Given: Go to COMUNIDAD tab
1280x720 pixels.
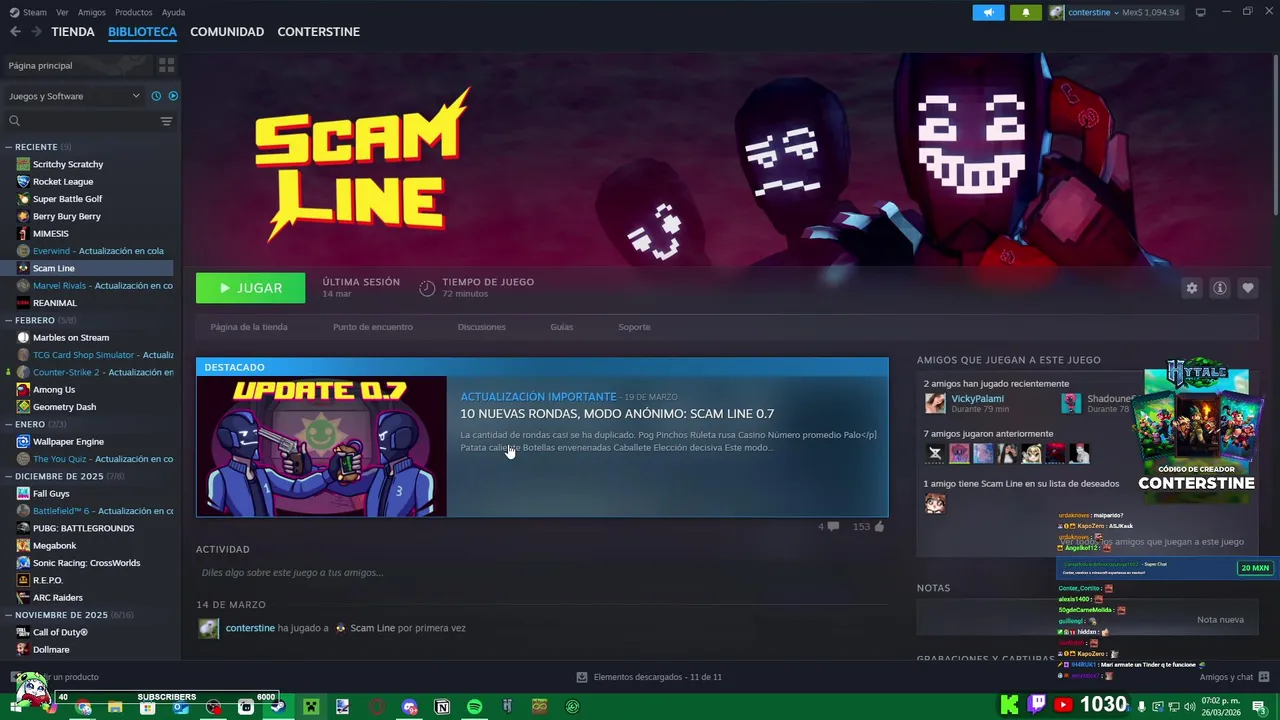Looking at the screenshot, I should 227,32.
